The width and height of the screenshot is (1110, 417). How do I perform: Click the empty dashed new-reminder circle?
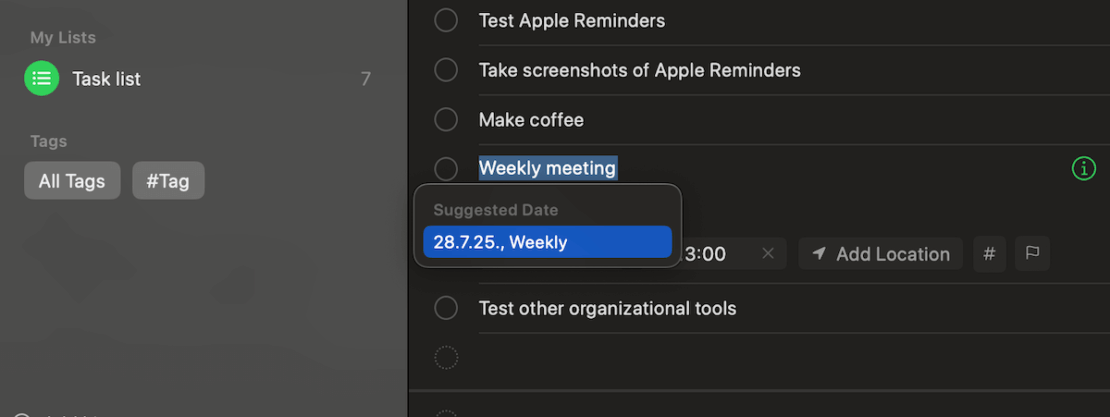tap(446, 357)
